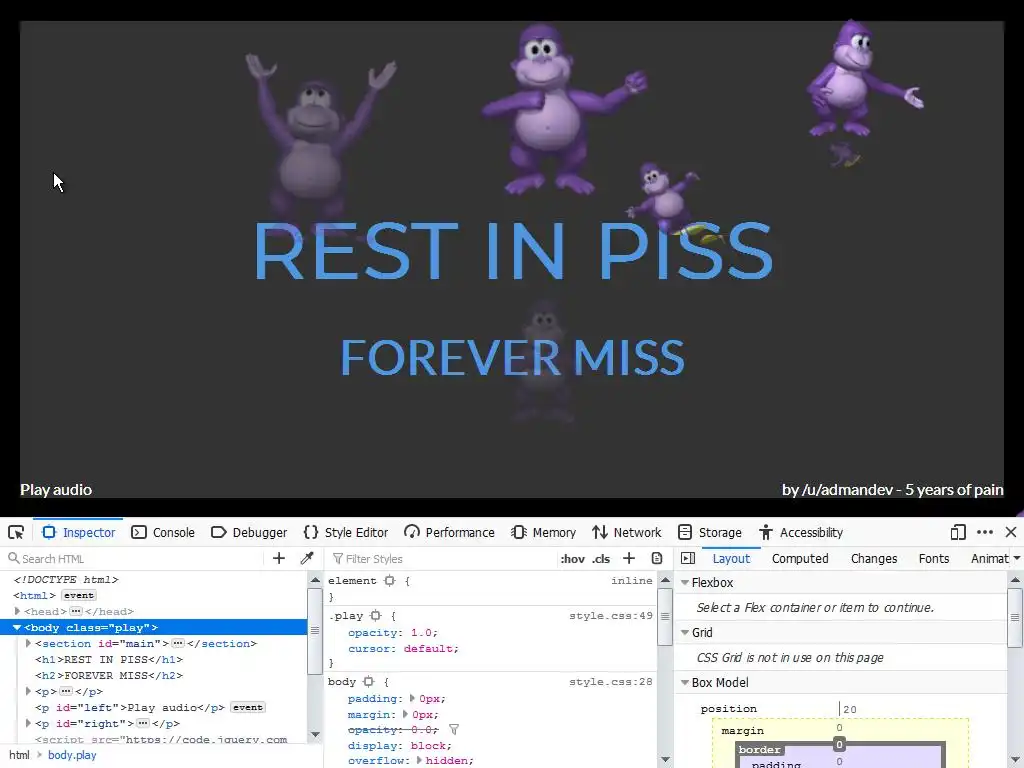The width and height of the screenshot is (1024, 768).
Task: Open sidebar tabs overflow dropdown
Action: [1017, 558]
